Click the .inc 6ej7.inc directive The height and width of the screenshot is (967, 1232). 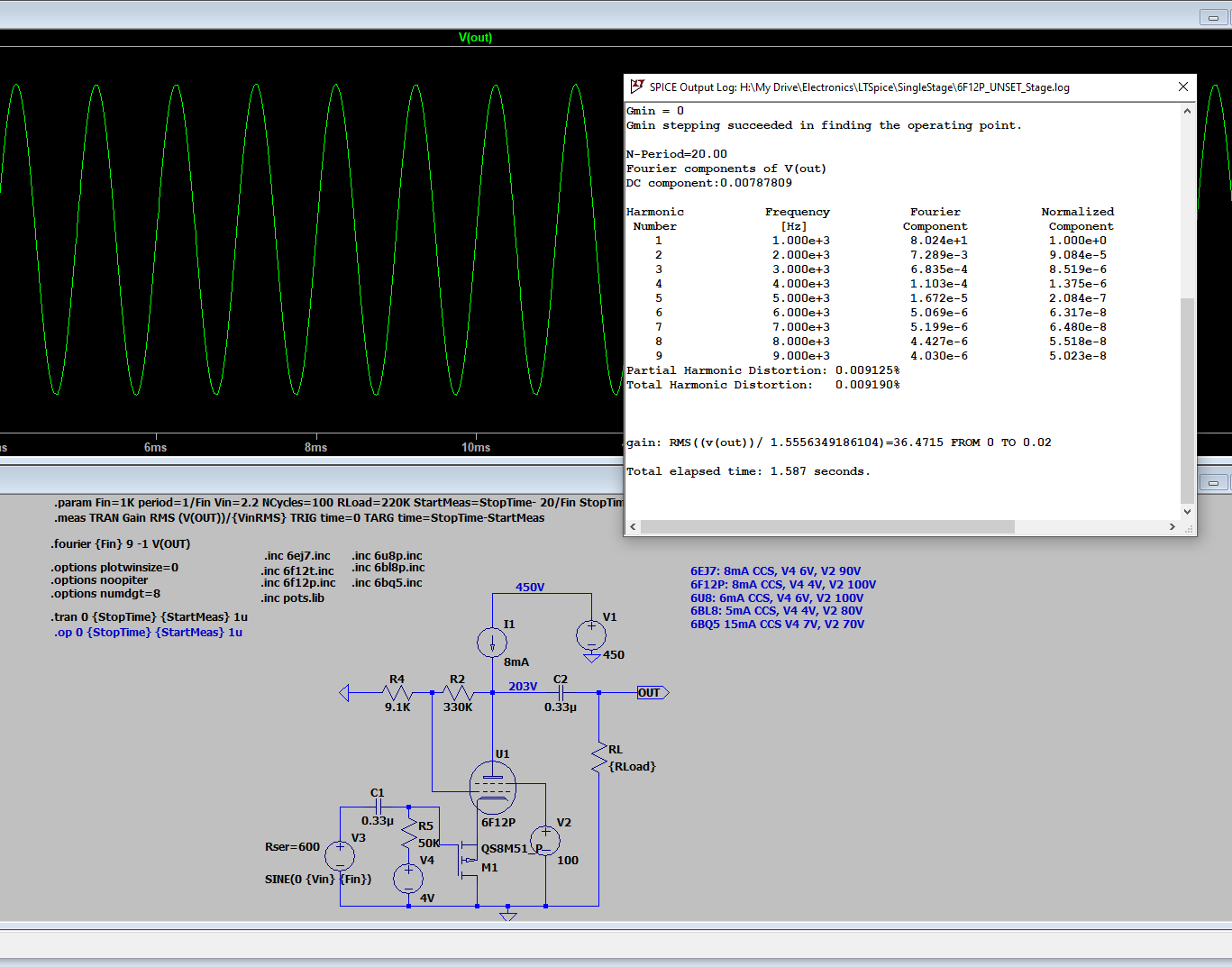coord(297,555)
